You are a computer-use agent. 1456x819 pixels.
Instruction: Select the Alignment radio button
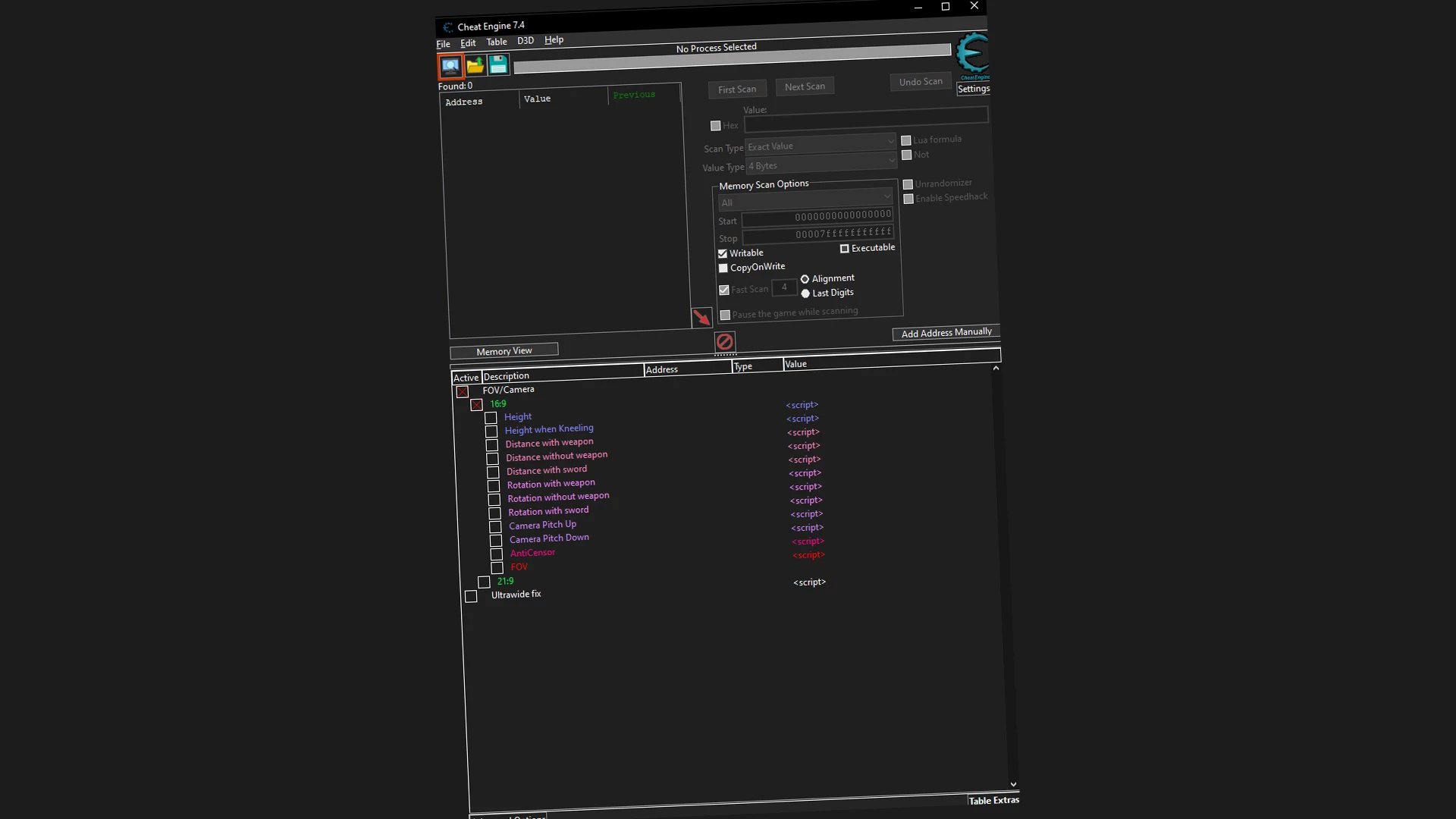(x=805, y=280)
